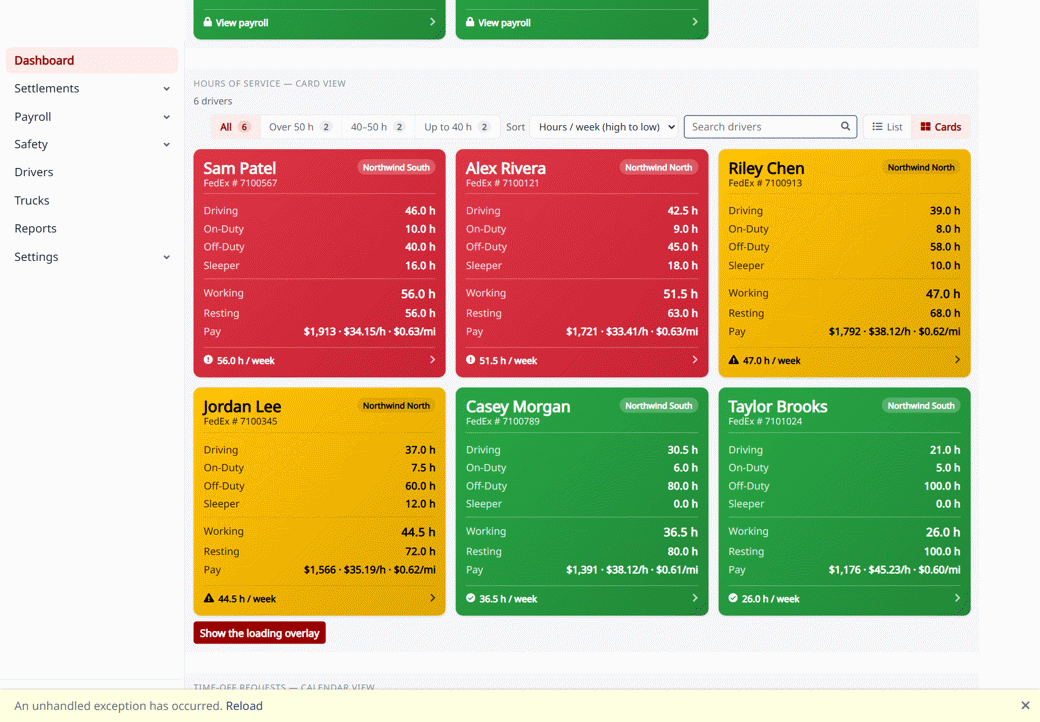This screenshot has height=722, width=1040.
Task: Click alert icon beside 56.0 h / week
Action: [x=208, y=360]
